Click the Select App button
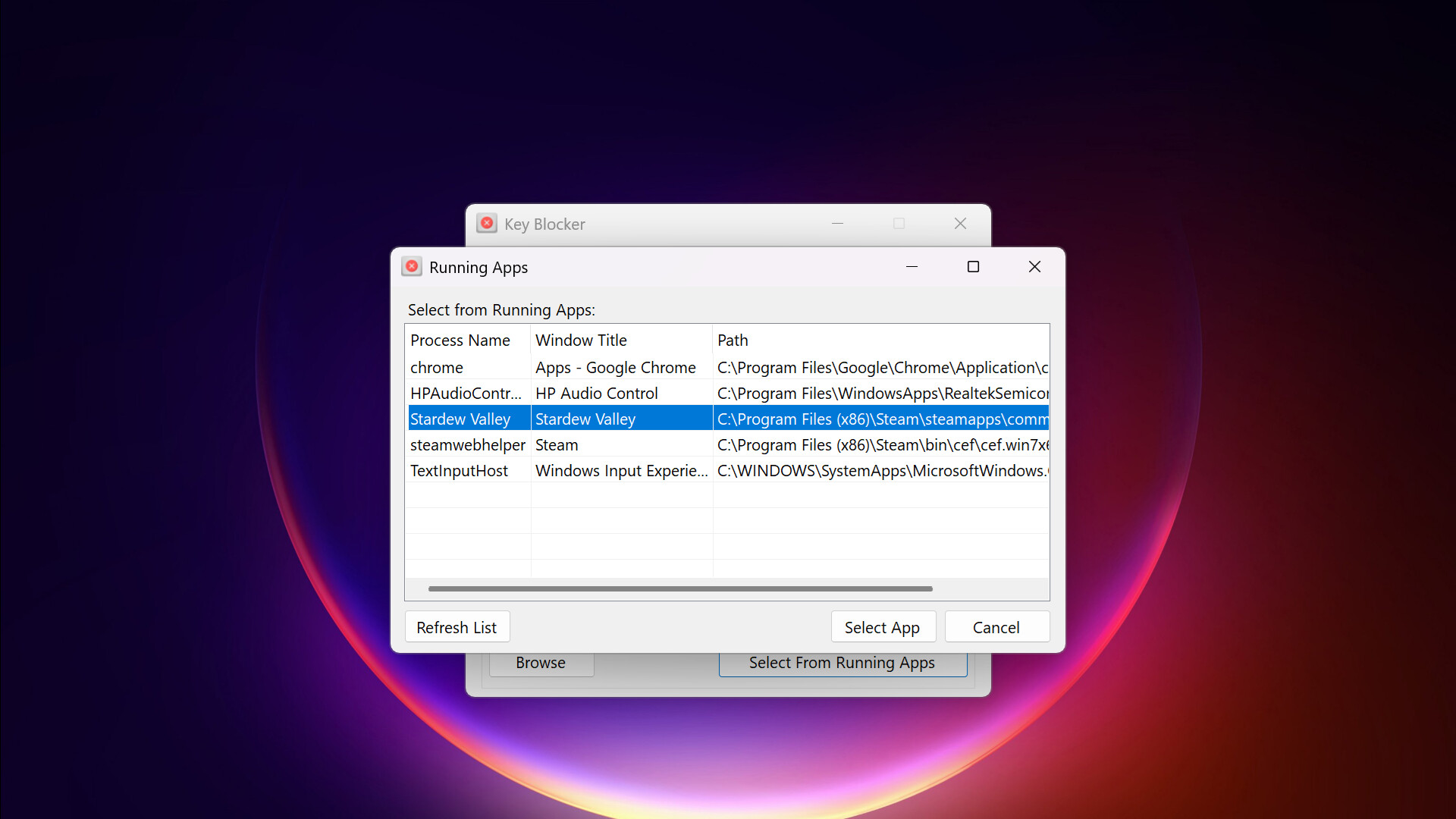The image size is (1456, 819). (x=883, y=626)
